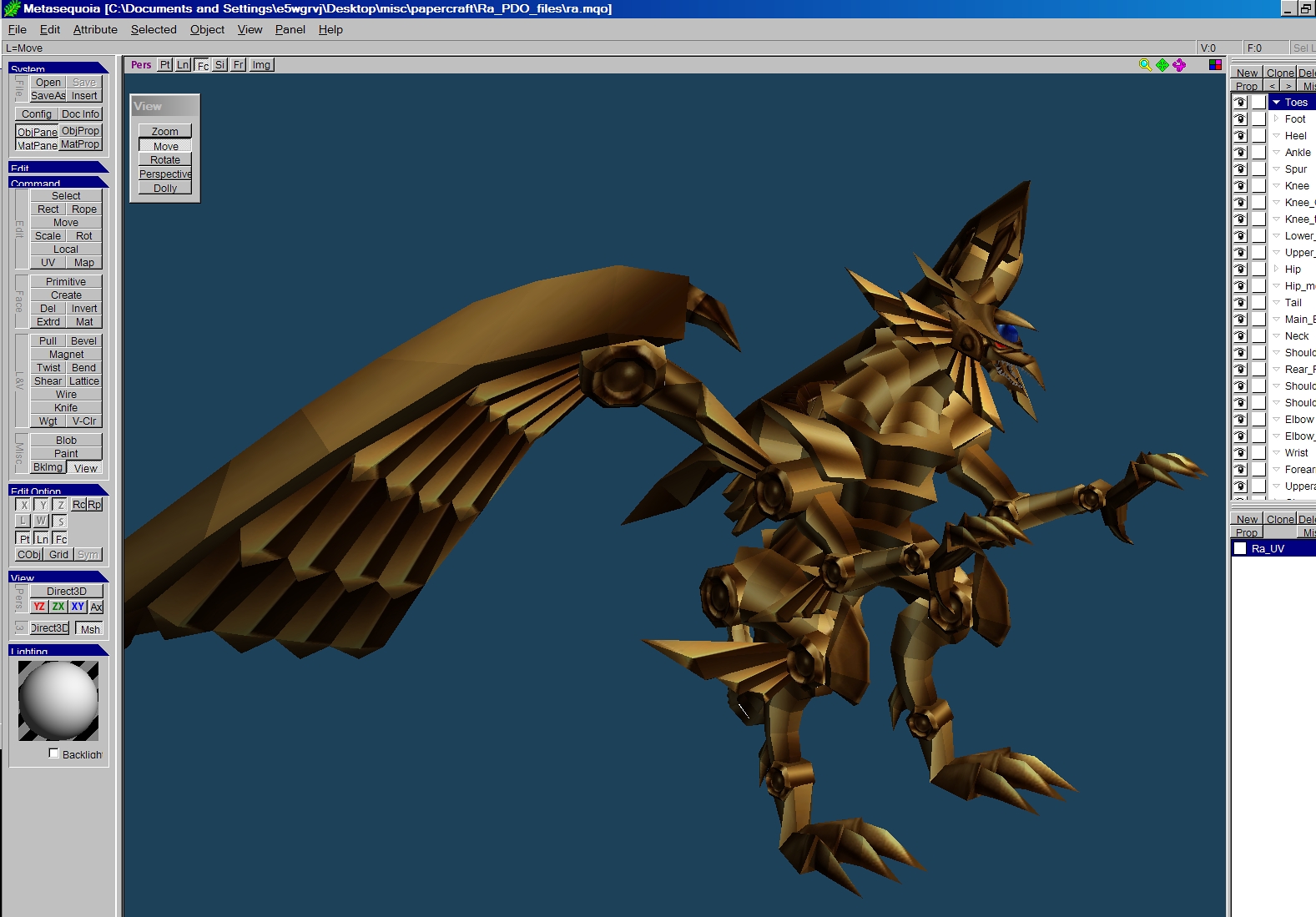Image resolution: width=1316 pixels, height=917 pixels.
Task: Hide the Toes object with eye icon
Action: 1240,102
